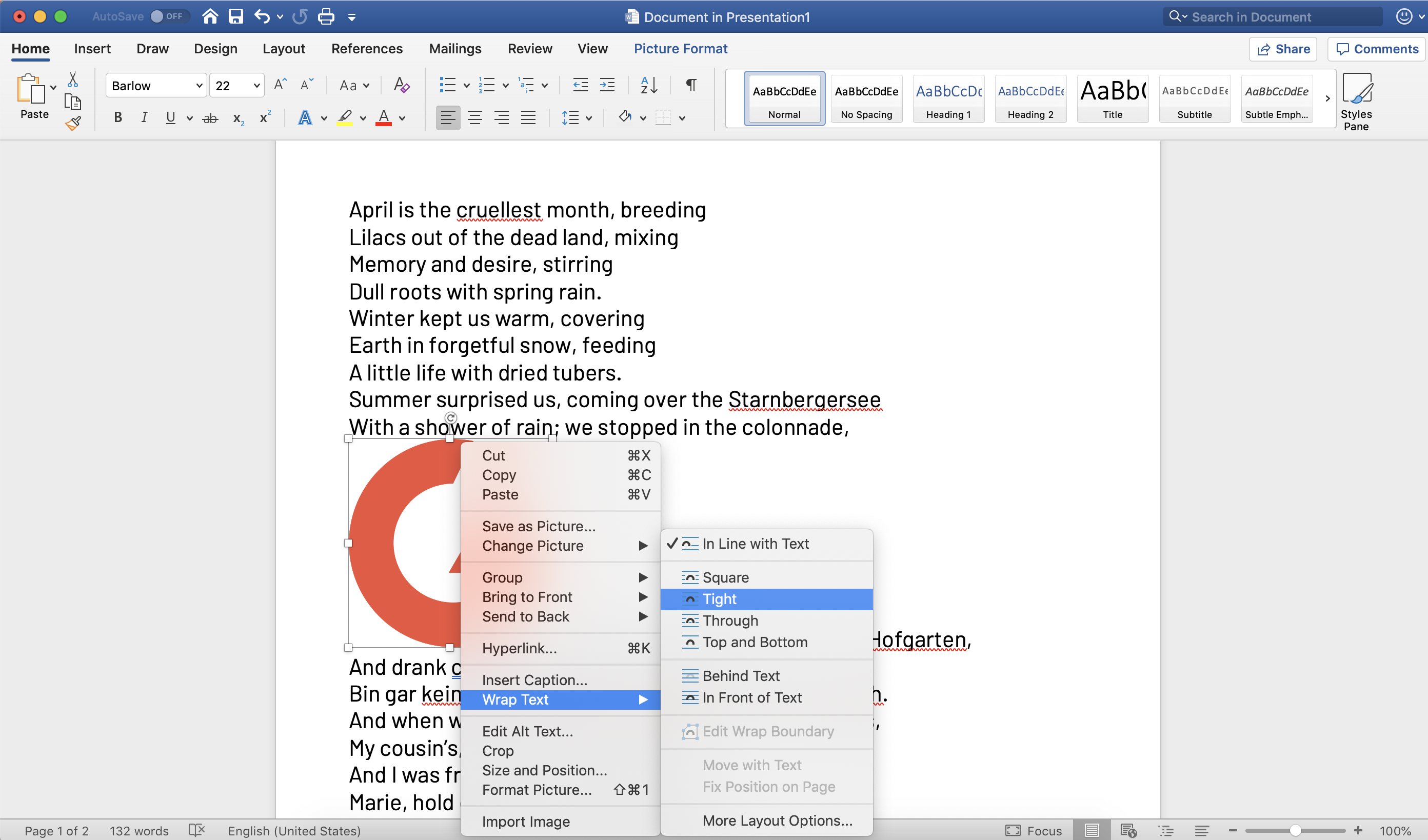Select the Clear Formatting icon

(x=401, y=85)
